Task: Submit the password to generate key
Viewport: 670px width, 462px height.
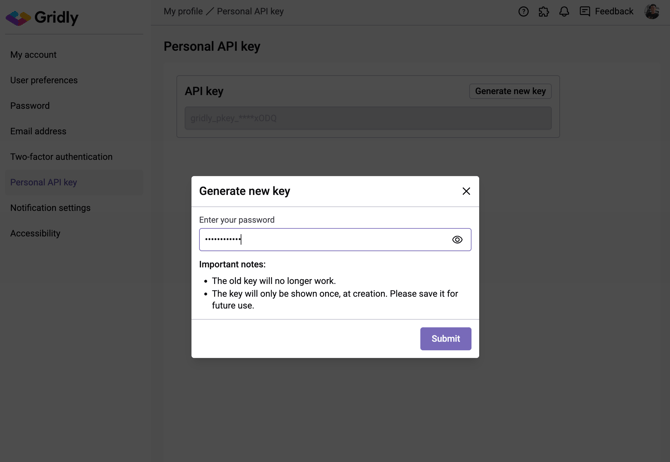Action: 446,338
